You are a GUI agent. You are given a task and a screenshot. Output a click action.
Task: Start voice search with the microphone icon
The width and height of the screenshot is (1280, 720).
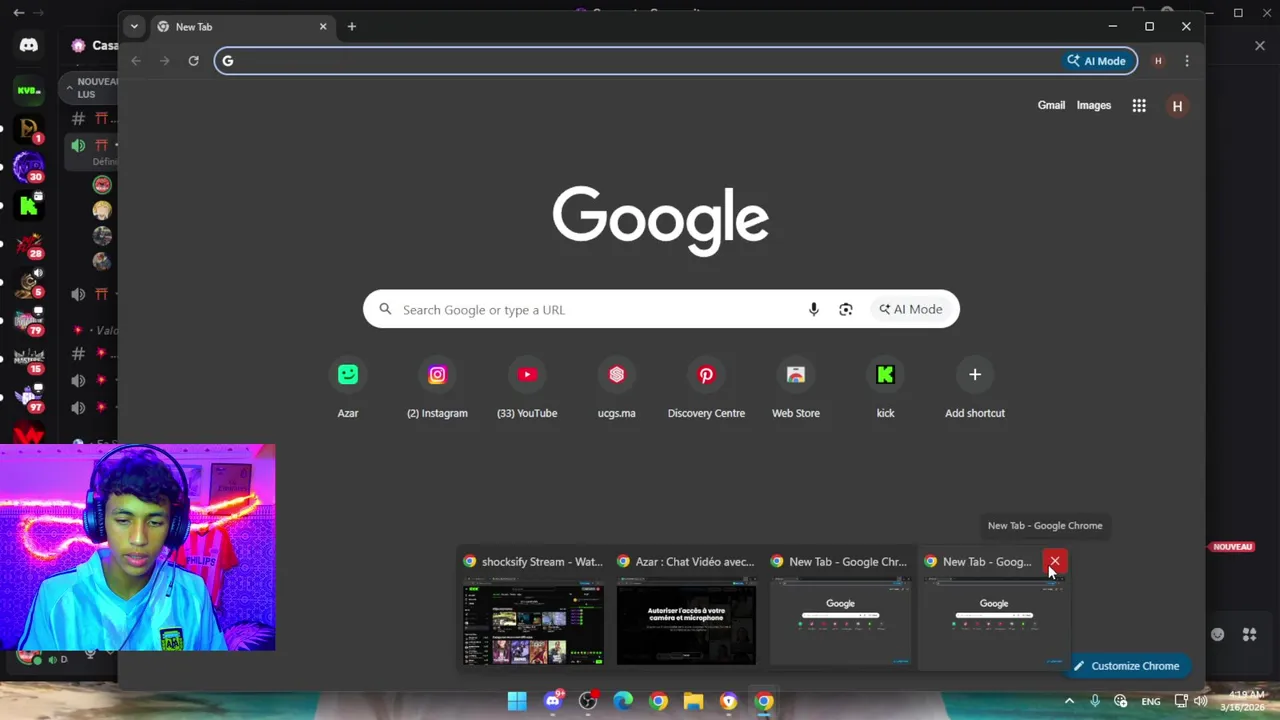coord(814,310)
